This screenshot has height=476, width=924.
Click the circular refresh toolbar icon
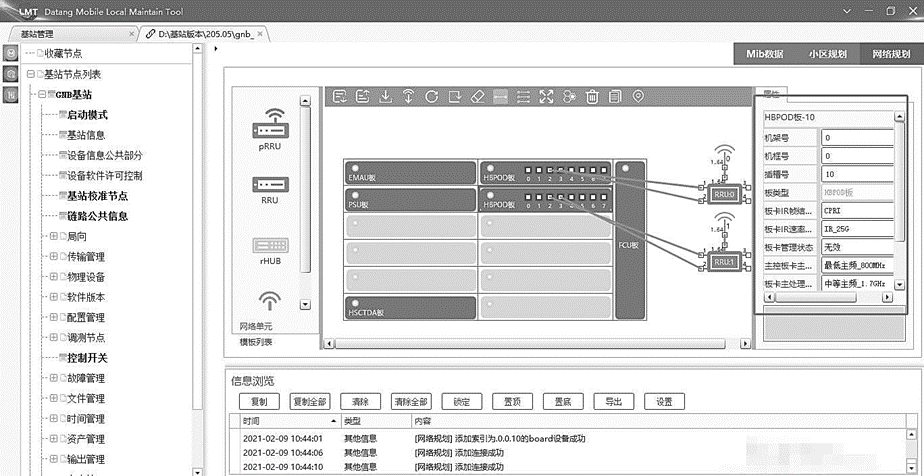click(x=431, y=97)
